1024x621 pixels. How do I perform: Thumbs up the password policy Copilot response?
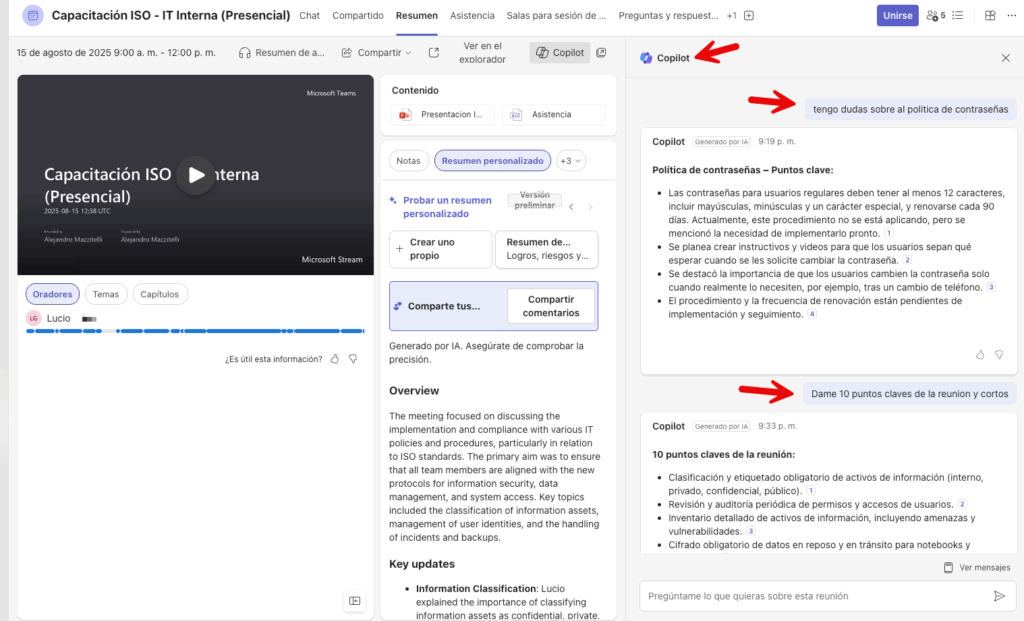pyautogui.click(x=980, y=354)
